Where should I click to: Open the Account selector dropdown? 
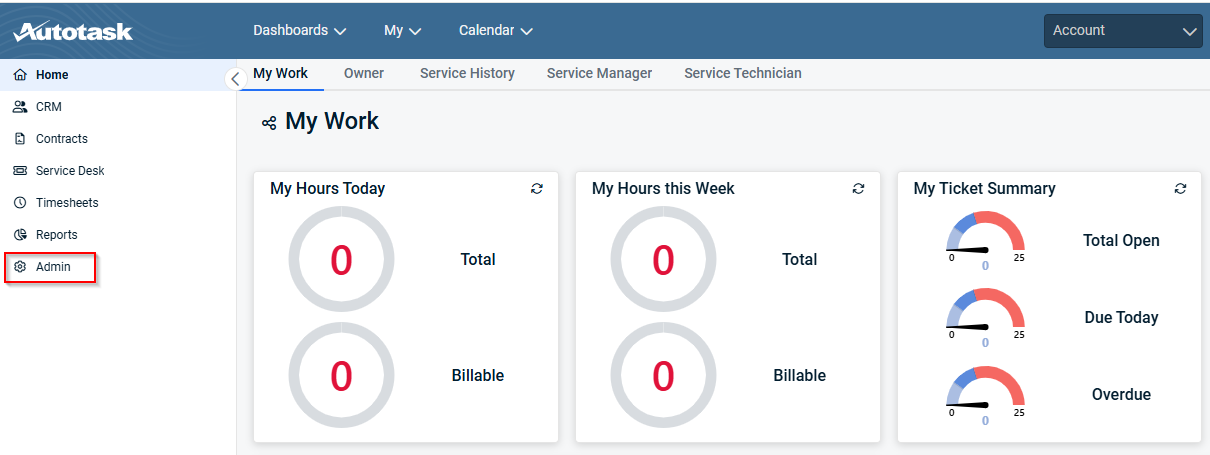pos(1122,31)
